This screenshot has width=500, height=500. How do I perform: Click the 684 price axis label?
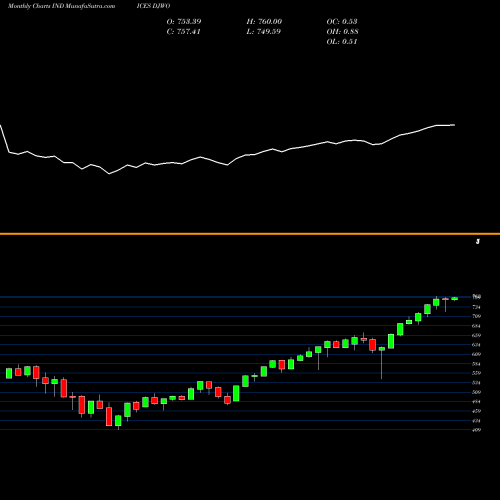477,326
